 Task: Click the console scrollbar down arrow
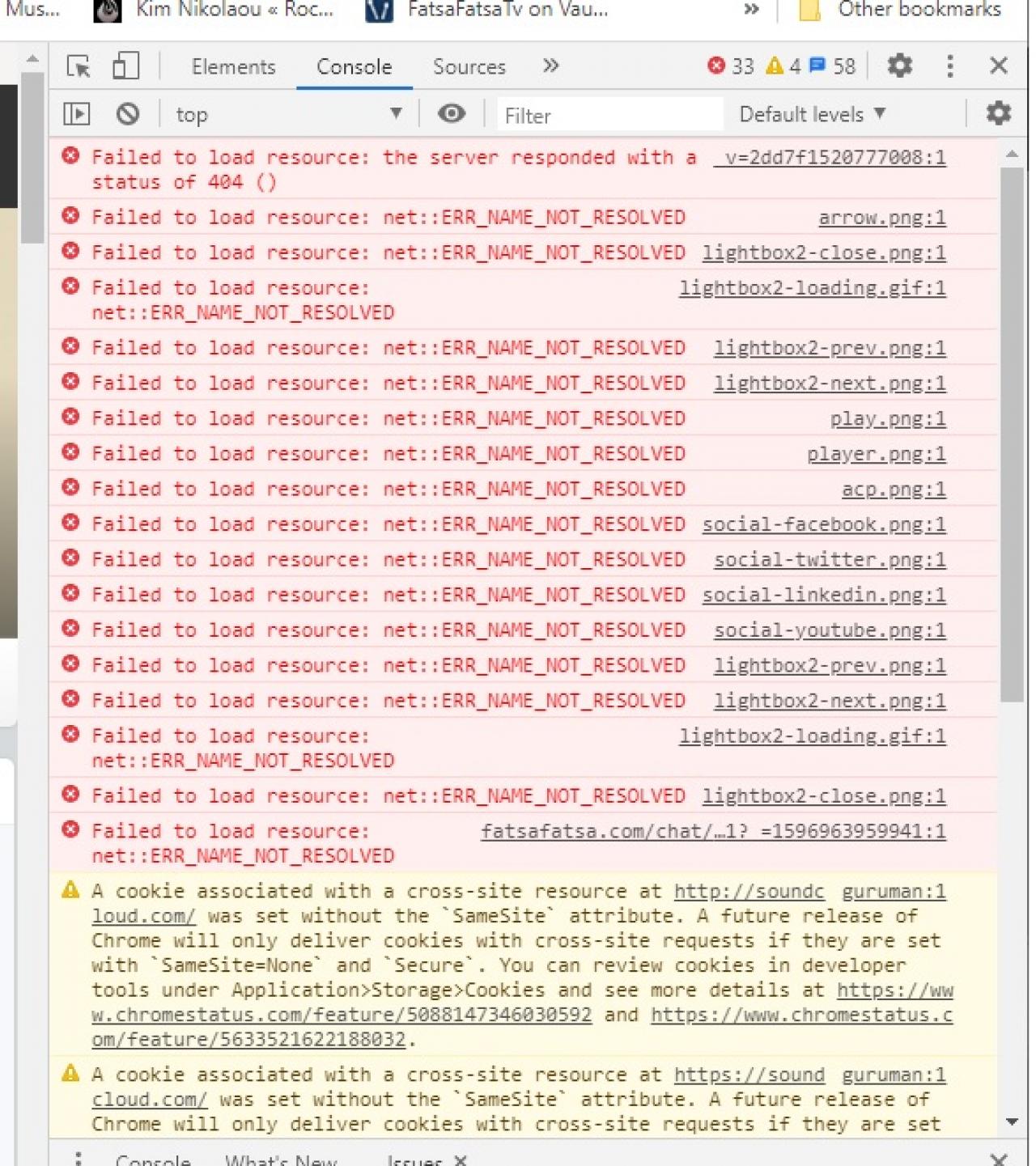tap(1012, 1121)
